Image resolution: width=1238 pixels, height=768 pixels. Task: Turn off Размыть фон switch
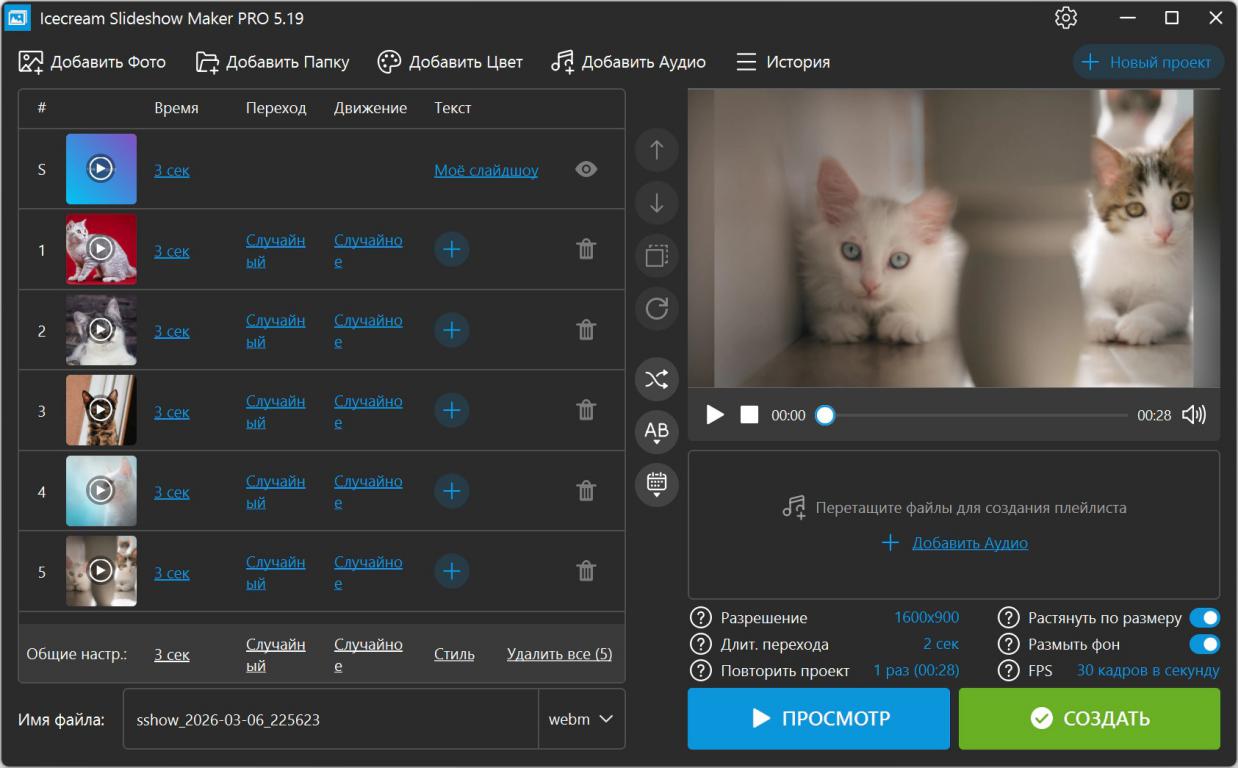click(1204, 645)
